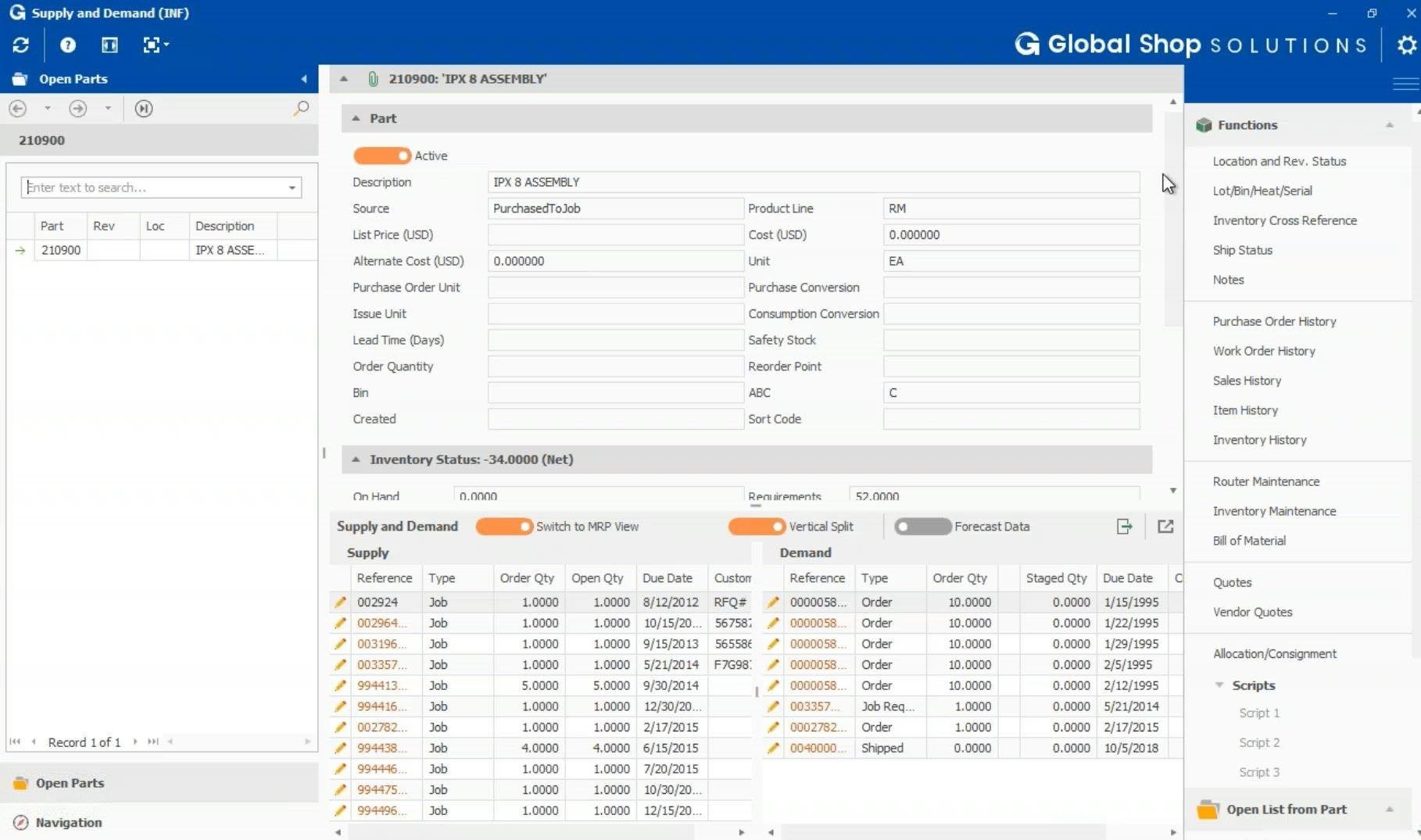Click the fullscreen layout icon in the toolbar
Screen dimensions: 1421x840
pos(152,45)
